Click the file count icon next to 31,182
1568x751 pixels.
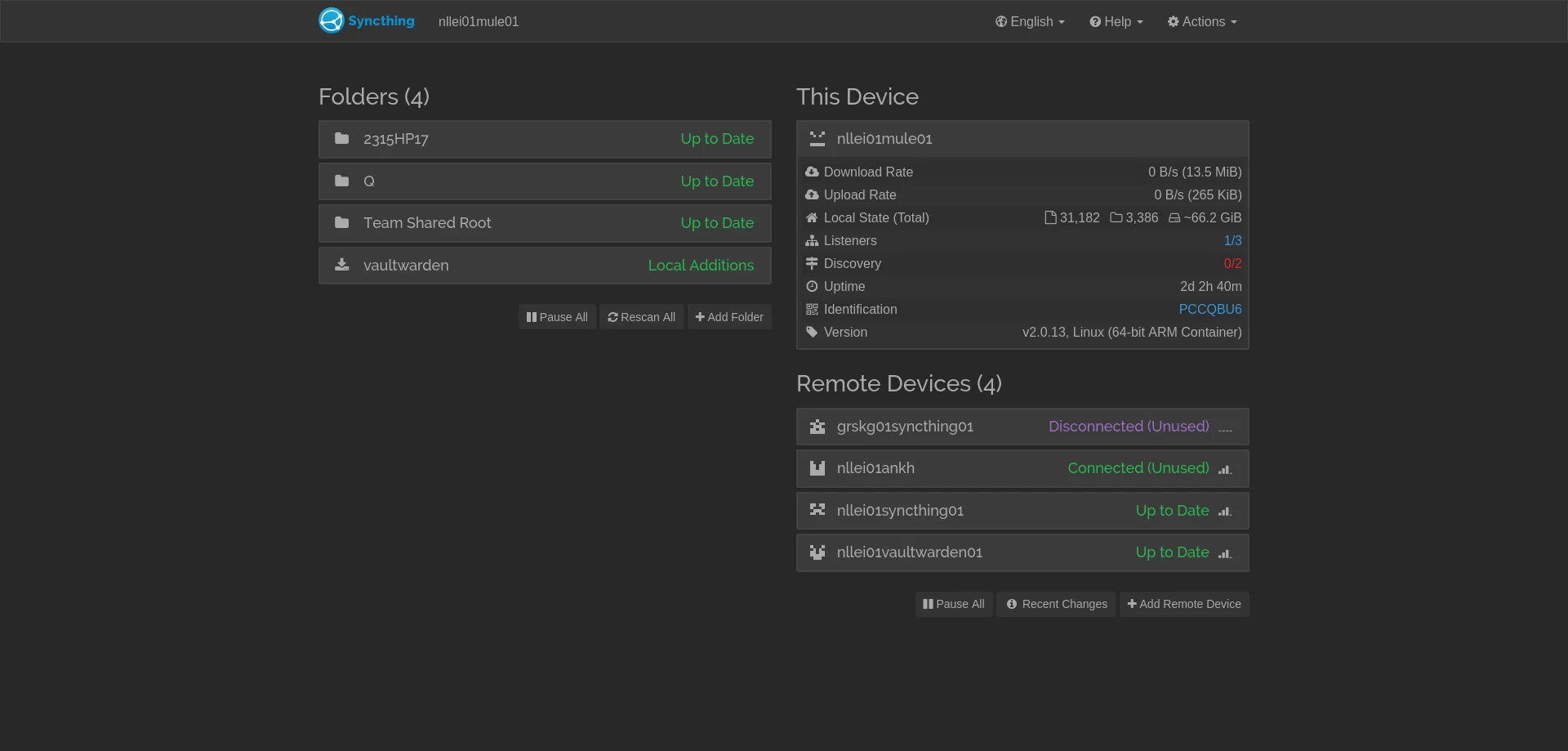click(x=1050, y=217)
